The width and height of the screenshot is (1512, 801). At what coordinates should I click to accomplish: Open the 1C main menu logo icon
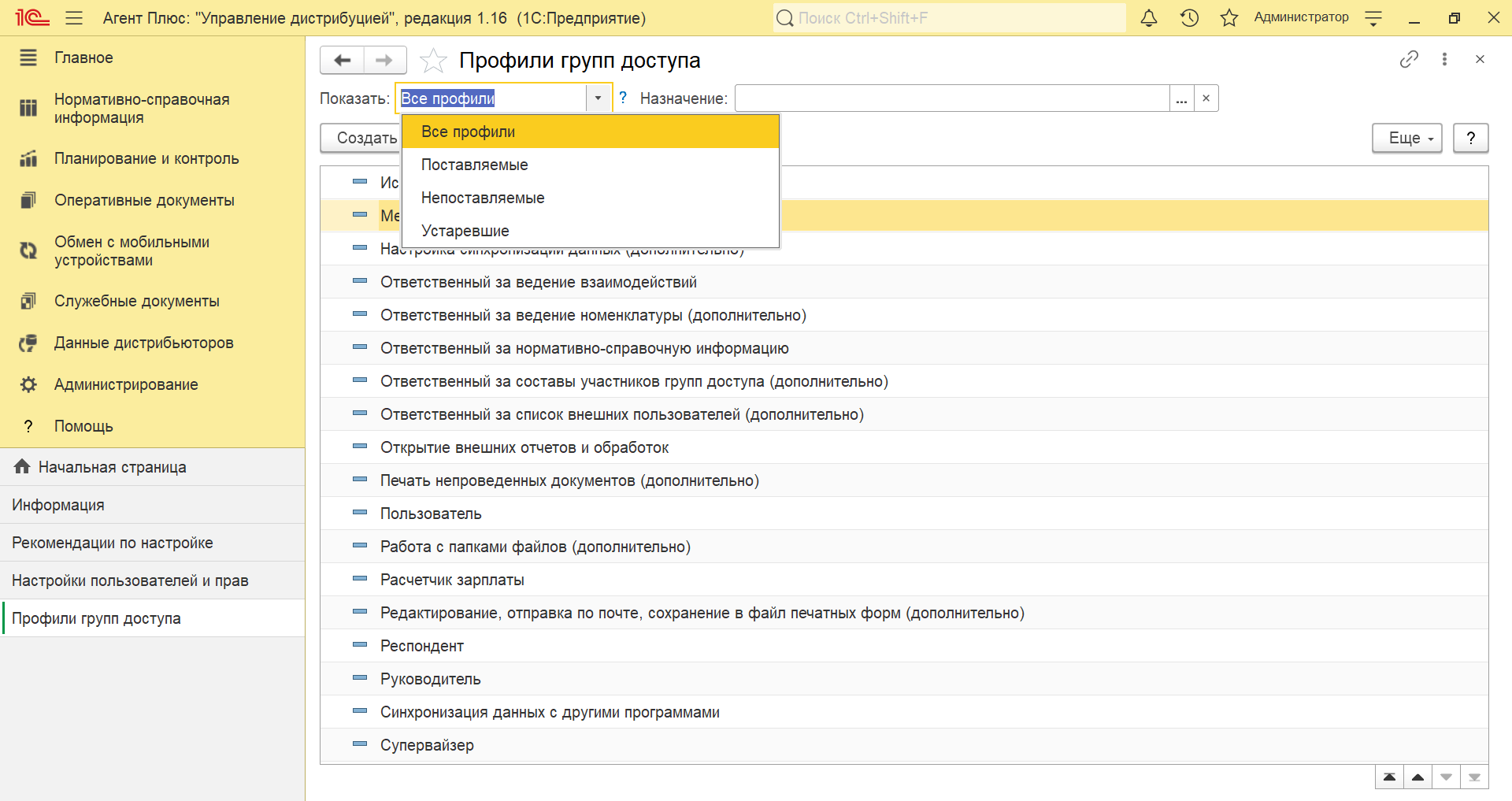coord(32,17)
